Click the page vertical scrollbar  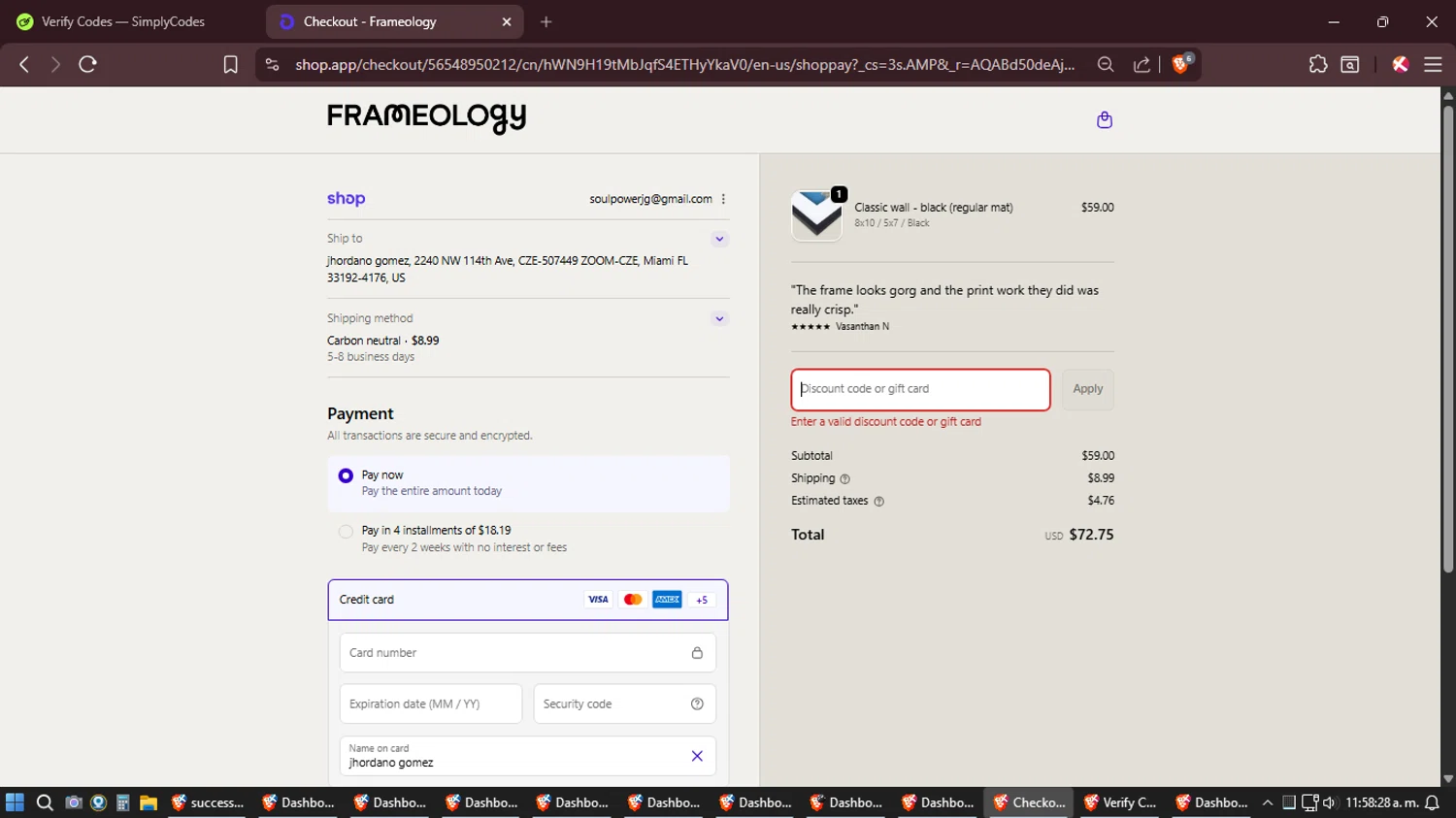pos(1447,340)
